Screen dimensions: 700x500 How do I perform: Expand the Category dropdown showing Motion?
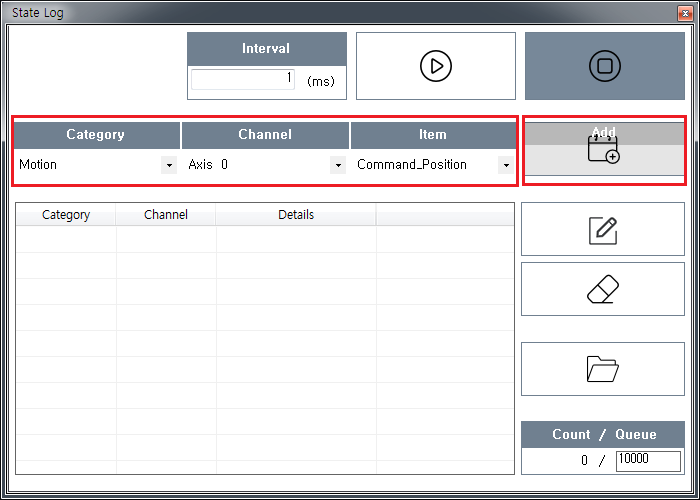(x=169, y=165)
